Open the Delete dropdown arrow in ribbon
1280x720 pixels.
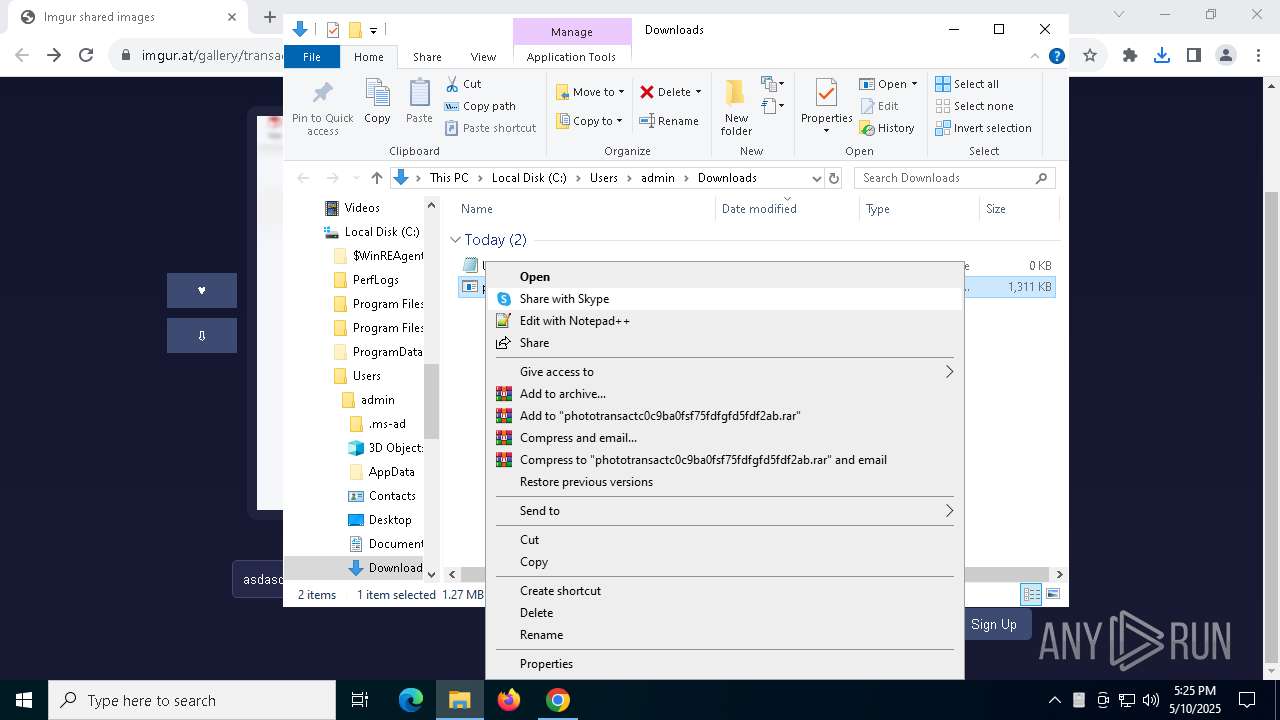click(x=698, y=92)
